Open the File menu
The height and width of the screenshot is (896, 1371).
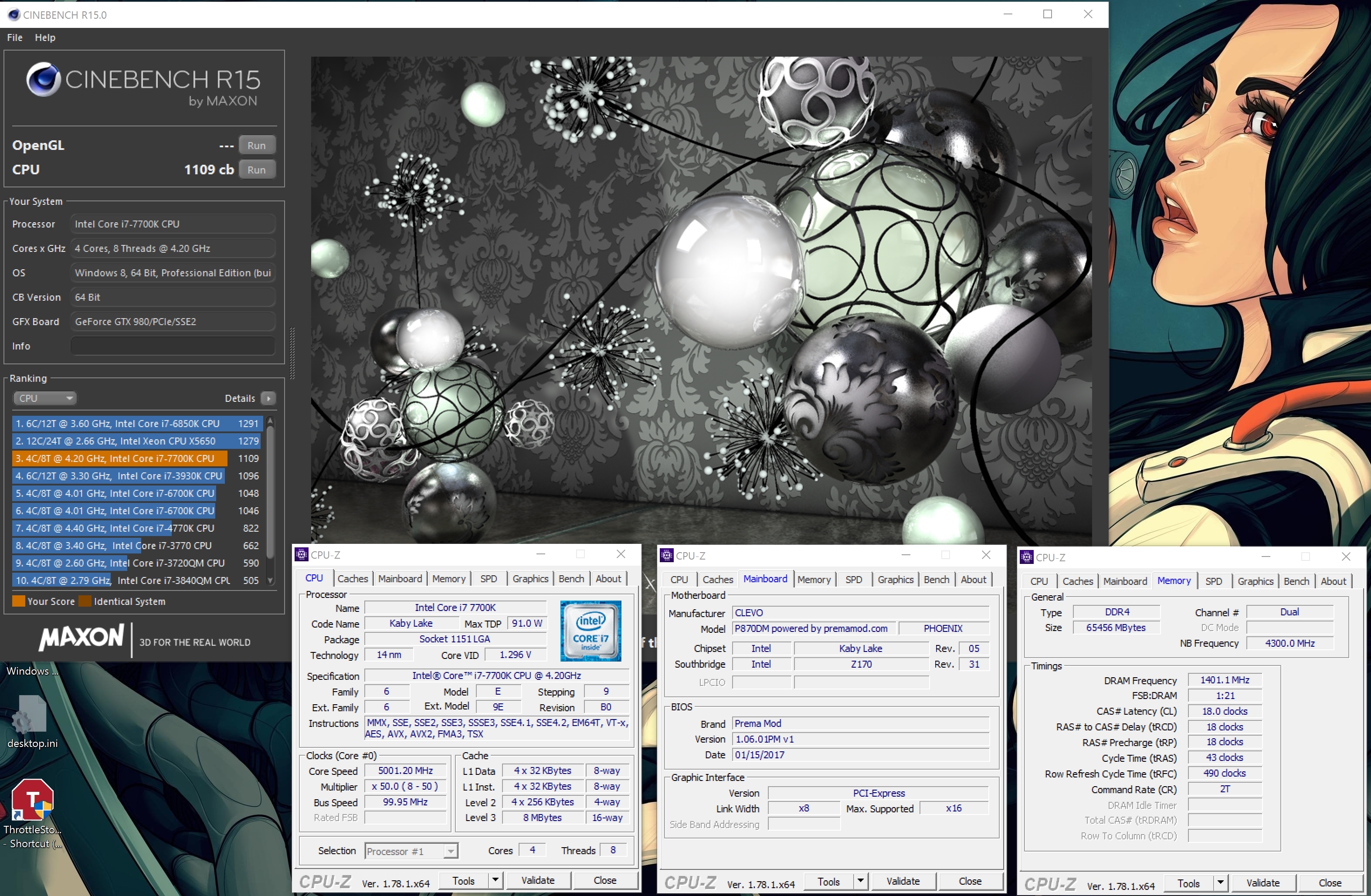click(14, 37)
